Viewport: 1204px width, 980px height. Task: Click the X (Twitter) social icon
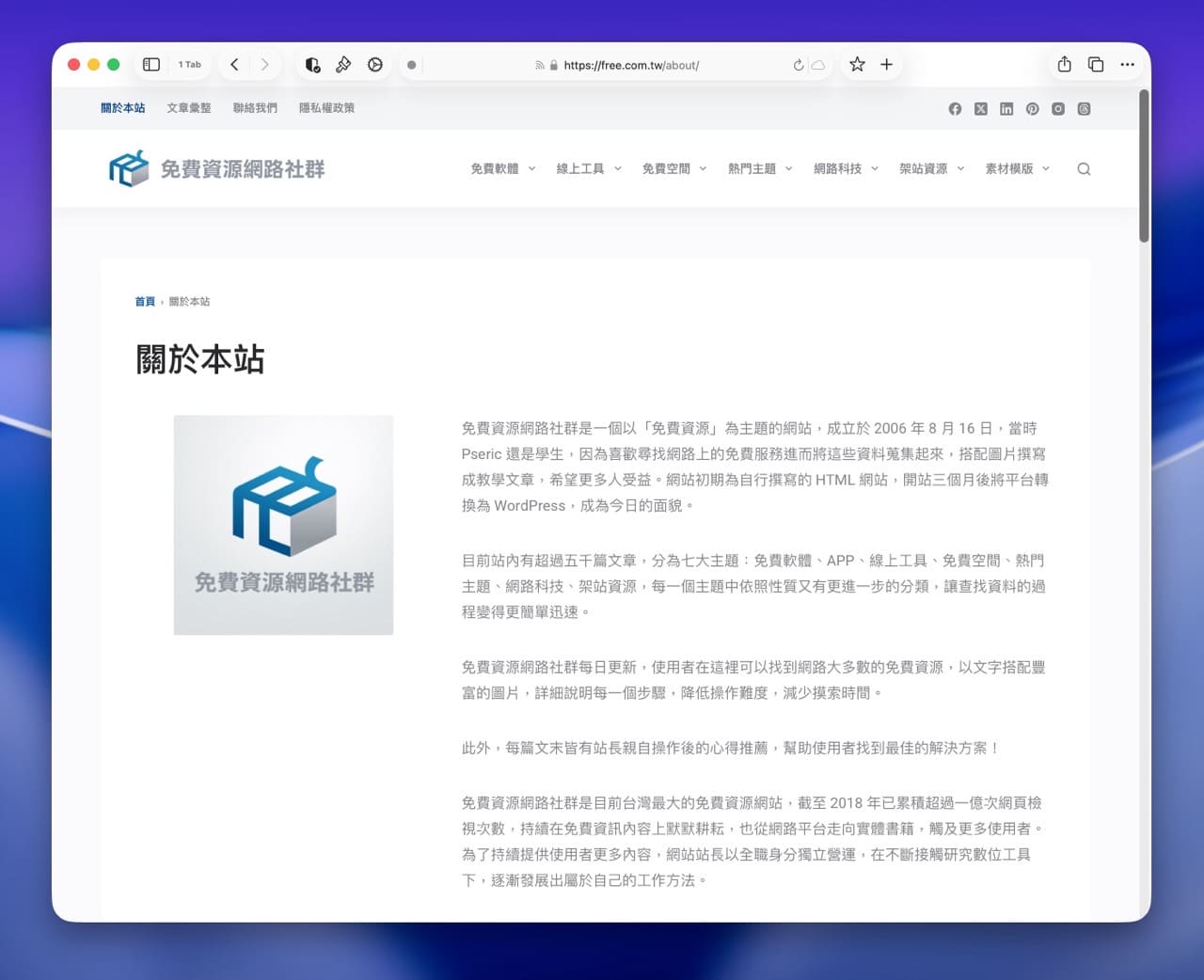coord(980,108)
